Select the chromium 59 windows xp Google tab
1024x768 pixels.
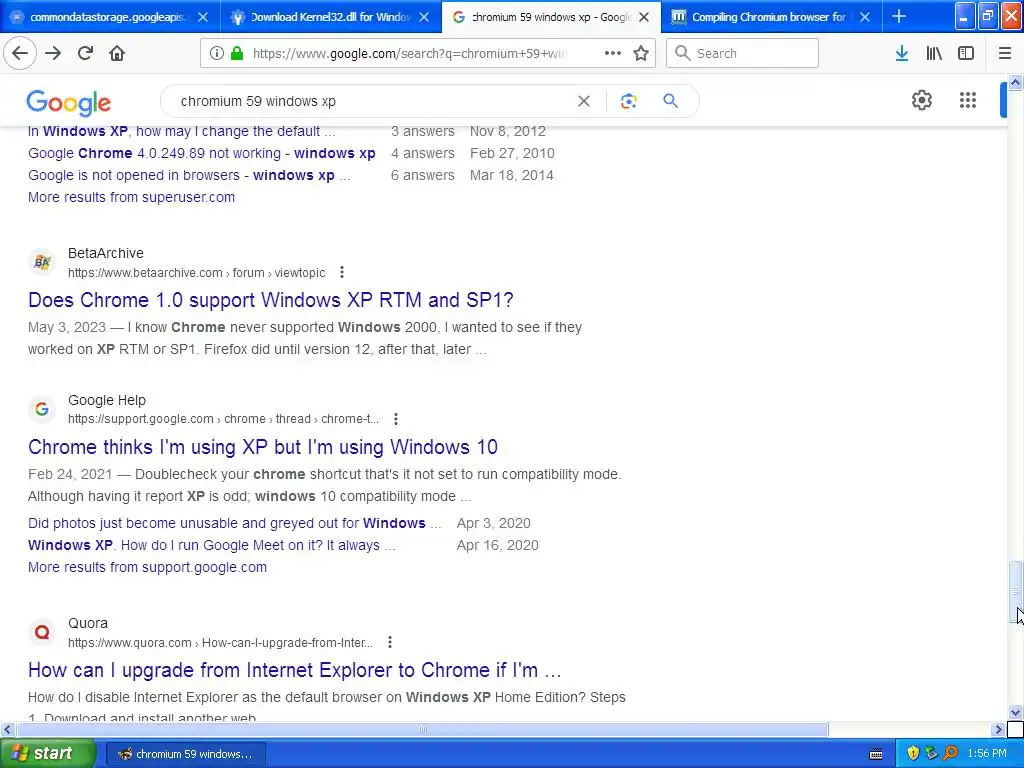[x=551, y=17]
